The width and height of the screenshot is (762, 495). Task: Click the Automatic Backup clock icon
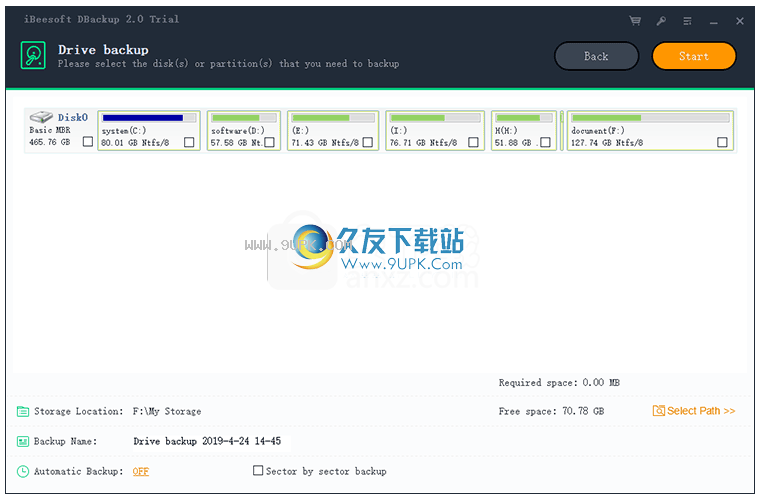click(23, 471)
